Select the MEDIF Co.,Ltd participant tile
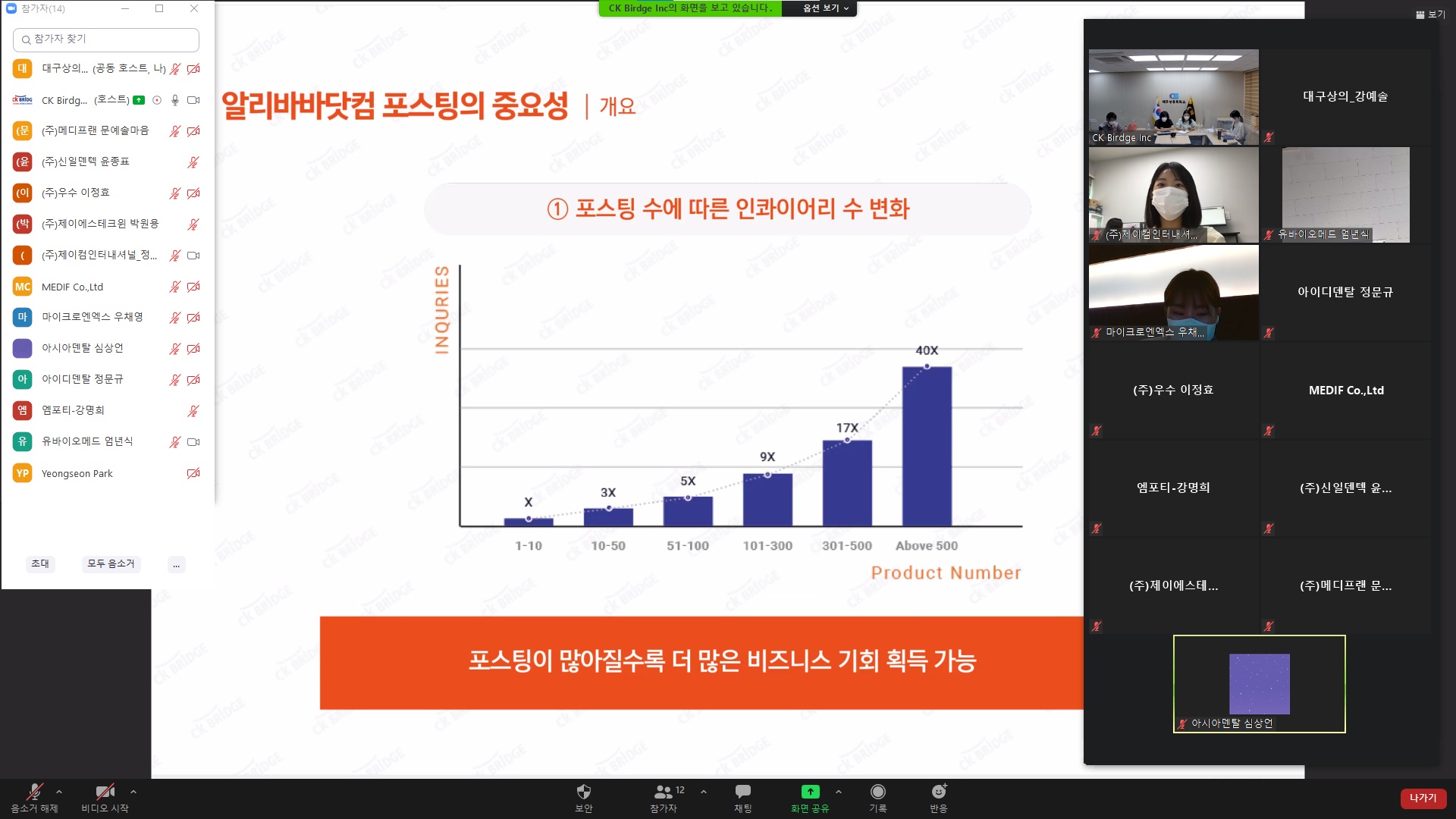The height and width of the screenshot is (819, 1456). click(x=1346, y=391)
